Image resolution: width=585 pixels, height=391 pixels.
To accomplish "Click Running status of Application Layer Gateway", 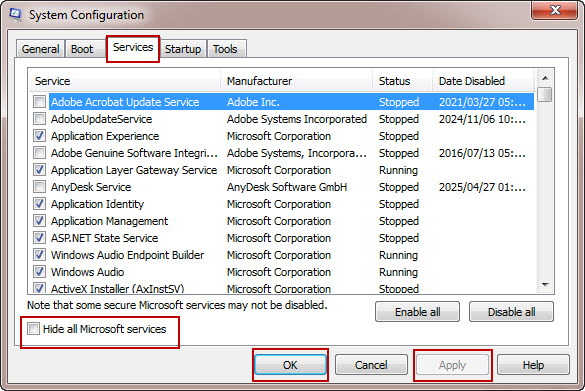I will (x=398, y=170).
